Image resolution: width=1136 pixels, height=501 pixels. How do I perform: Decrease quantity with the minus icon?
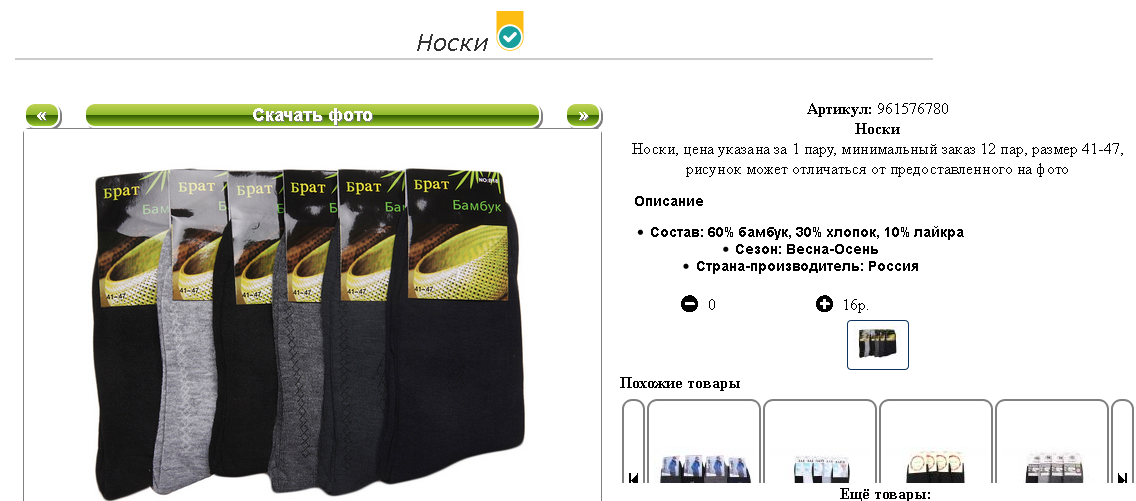click(690, 304)
